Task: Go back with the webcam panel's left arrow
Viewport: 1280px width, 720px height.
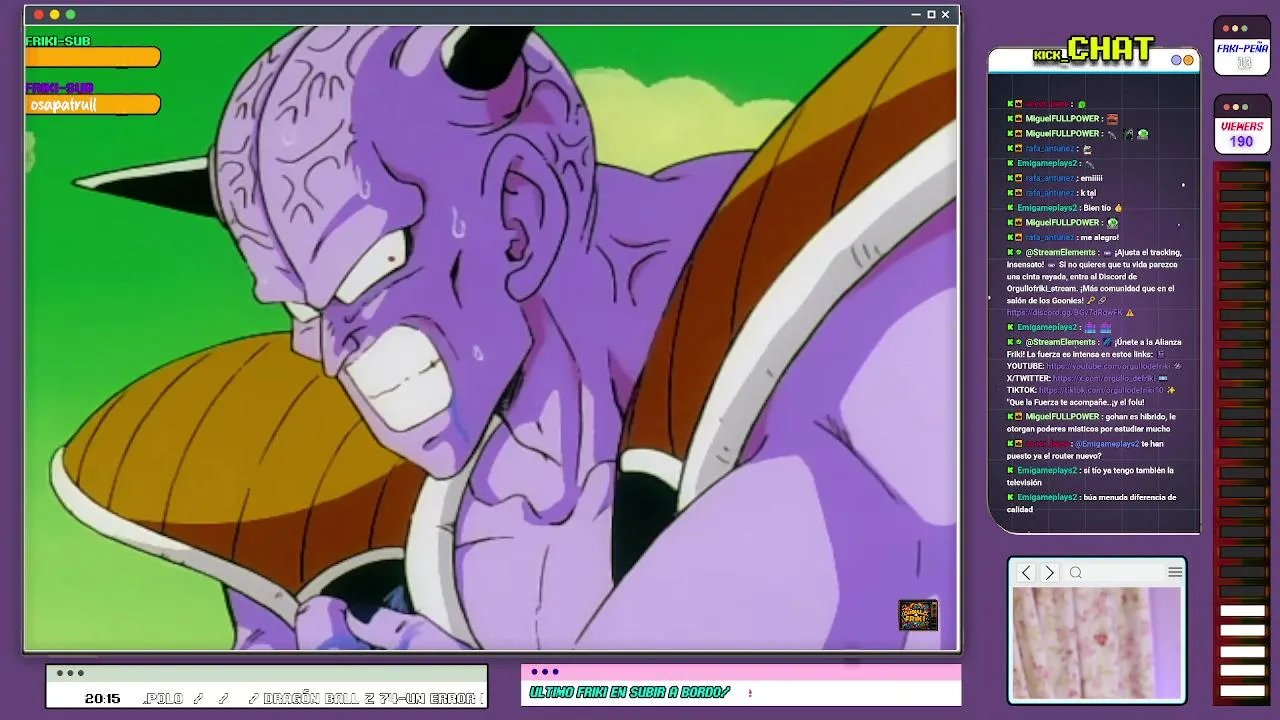Action: (x=1026, y=573)
